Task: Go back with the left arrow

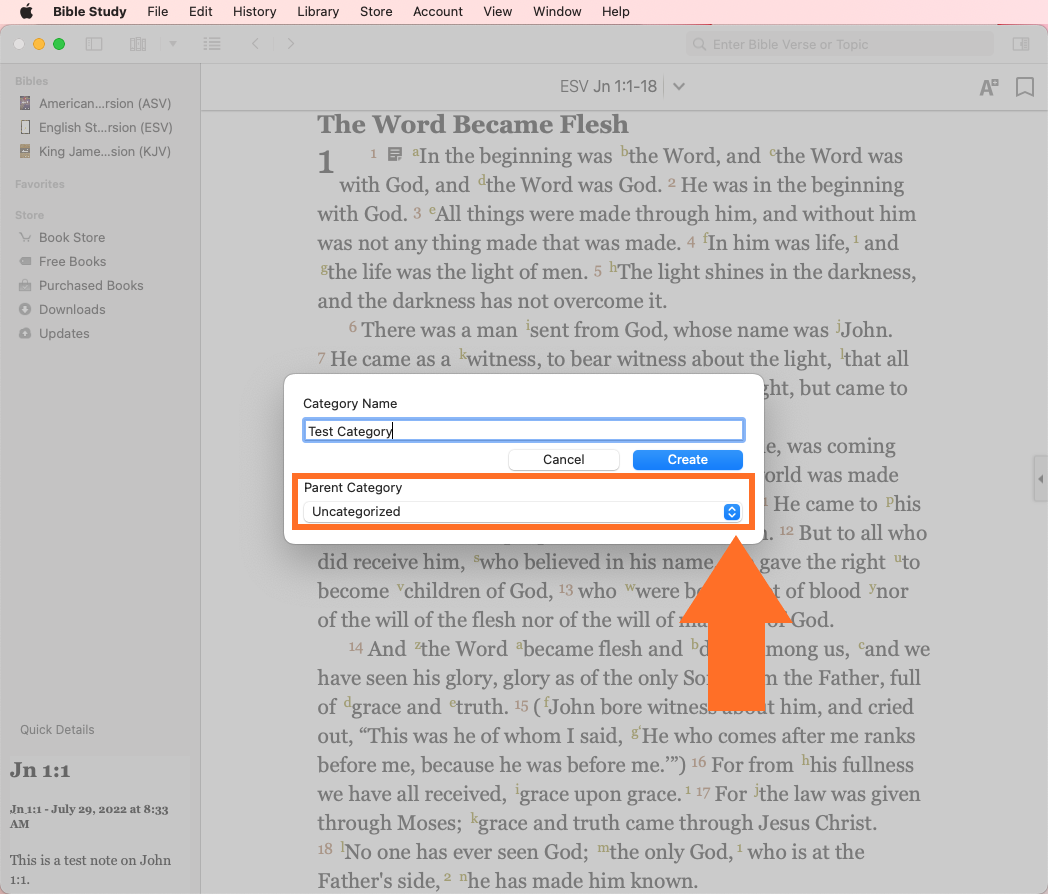Action: click(x=256, y=44)
